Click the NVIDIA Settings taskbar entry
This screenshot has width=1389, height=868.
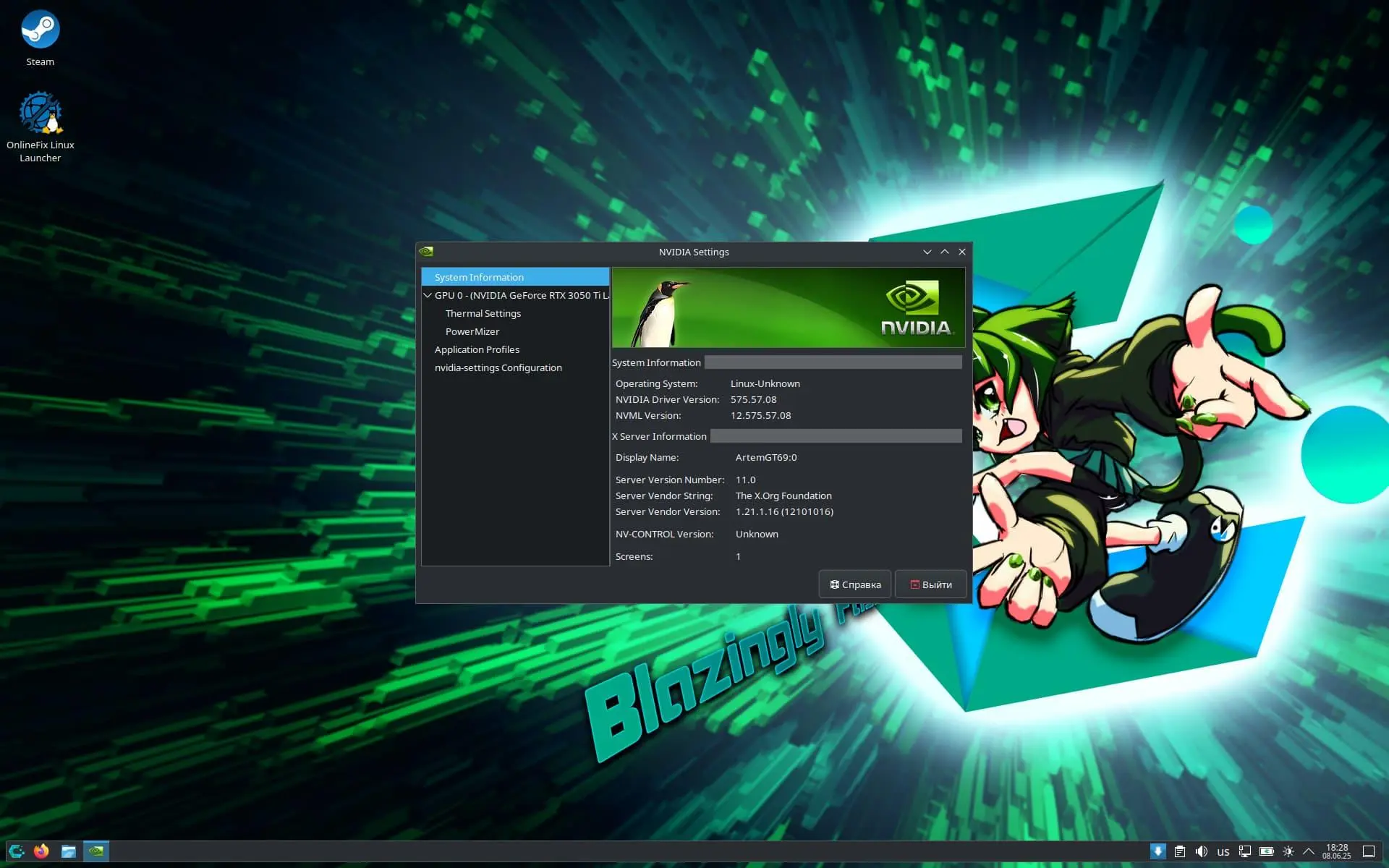pyautogui.click(x=96, y=851)
